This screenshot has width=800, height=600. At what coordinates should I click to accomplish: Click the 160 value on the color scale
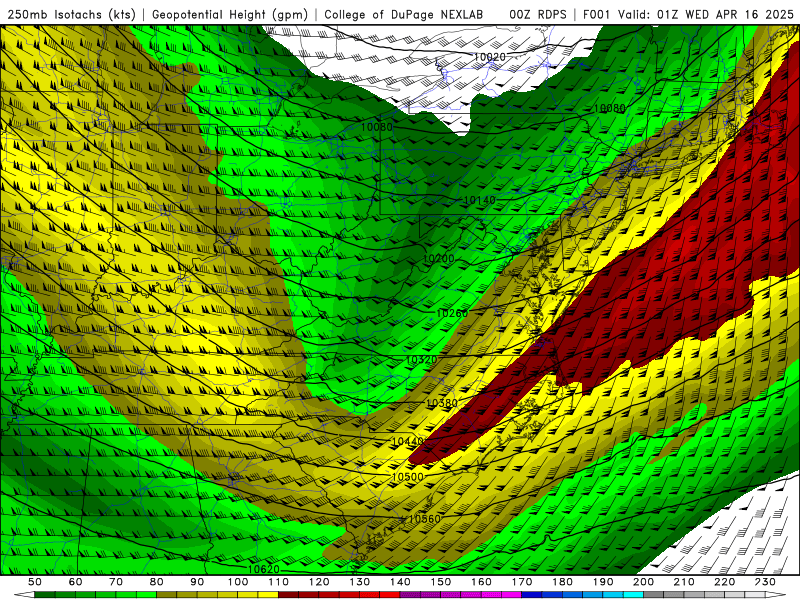[481, 582]
